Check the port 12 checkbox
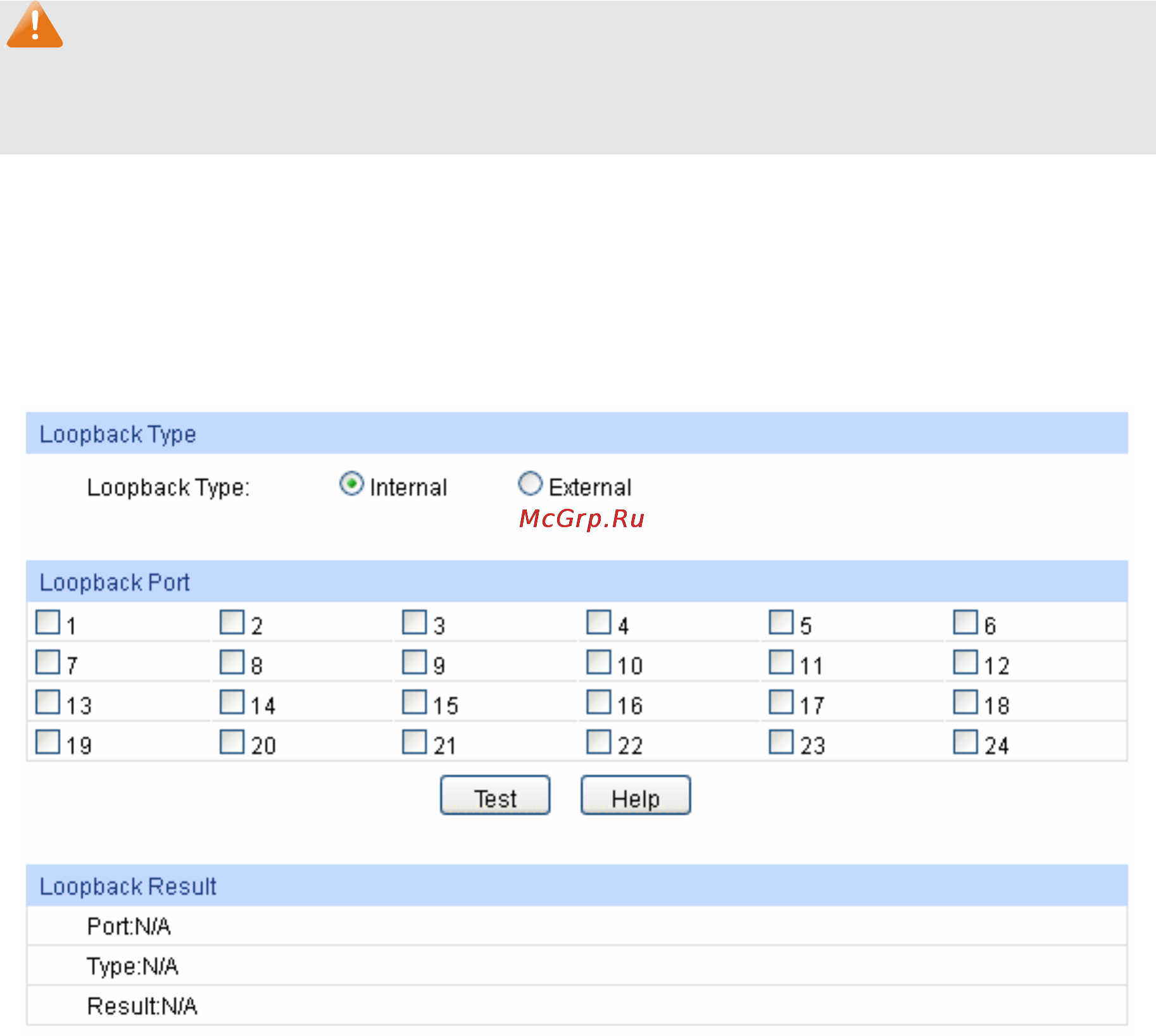 [965, 662]
